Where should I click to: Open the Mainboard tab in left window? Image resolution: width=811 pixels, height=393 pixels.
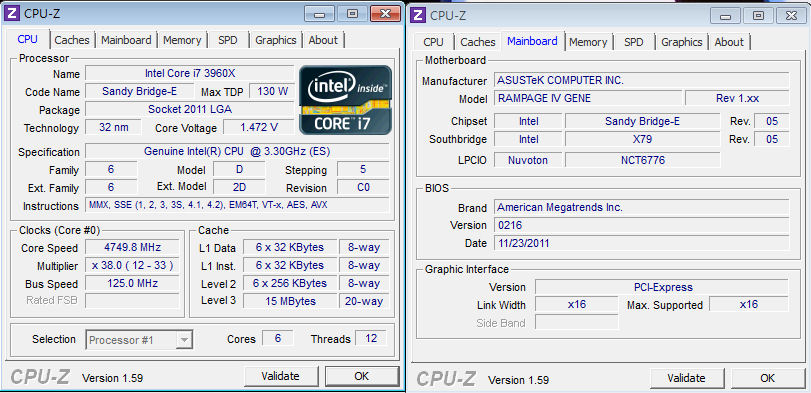[126, 40]
